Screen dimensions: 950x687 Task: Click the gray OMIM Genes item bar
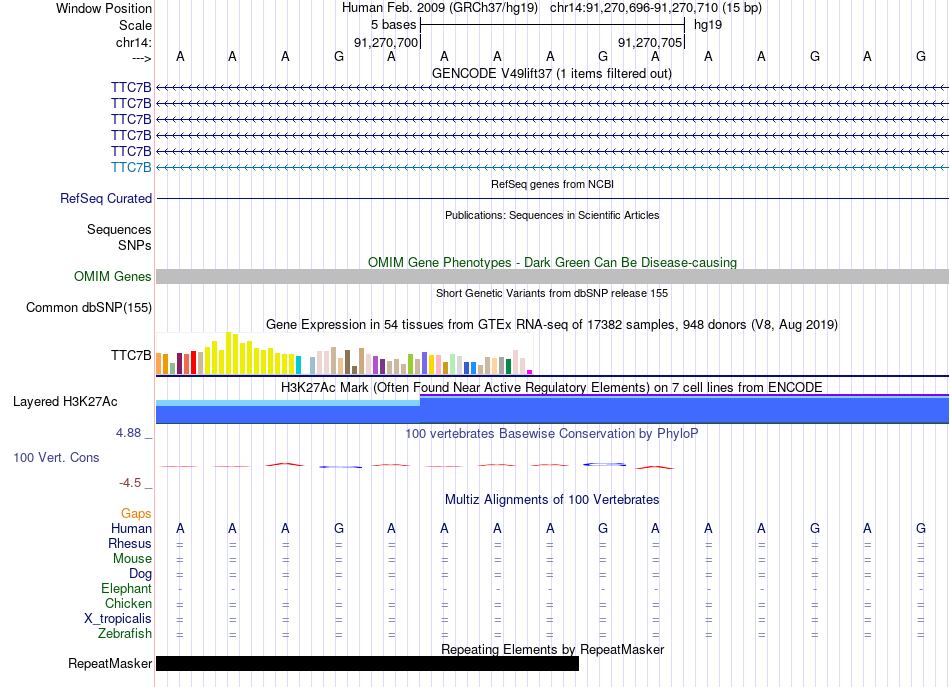click(x=552, y=276)
